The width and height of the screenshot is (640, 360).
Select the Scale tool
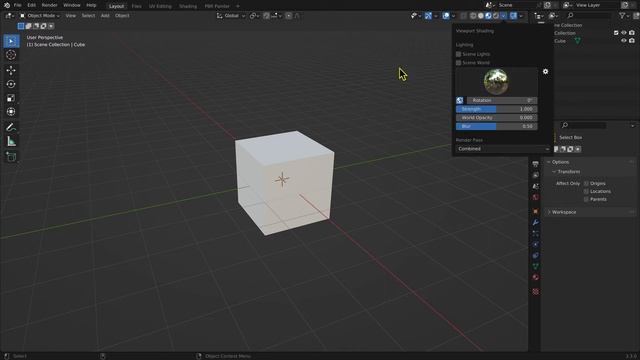coord(11,98)
